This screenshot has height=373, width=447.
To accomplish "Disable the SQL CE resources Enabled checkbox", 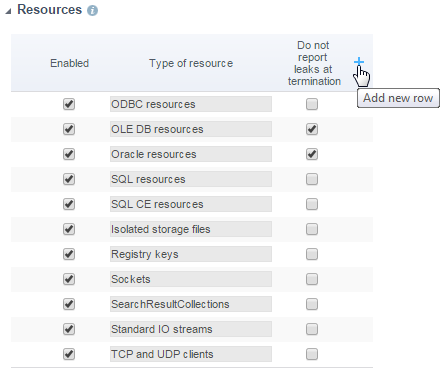I will pos(69,204).
